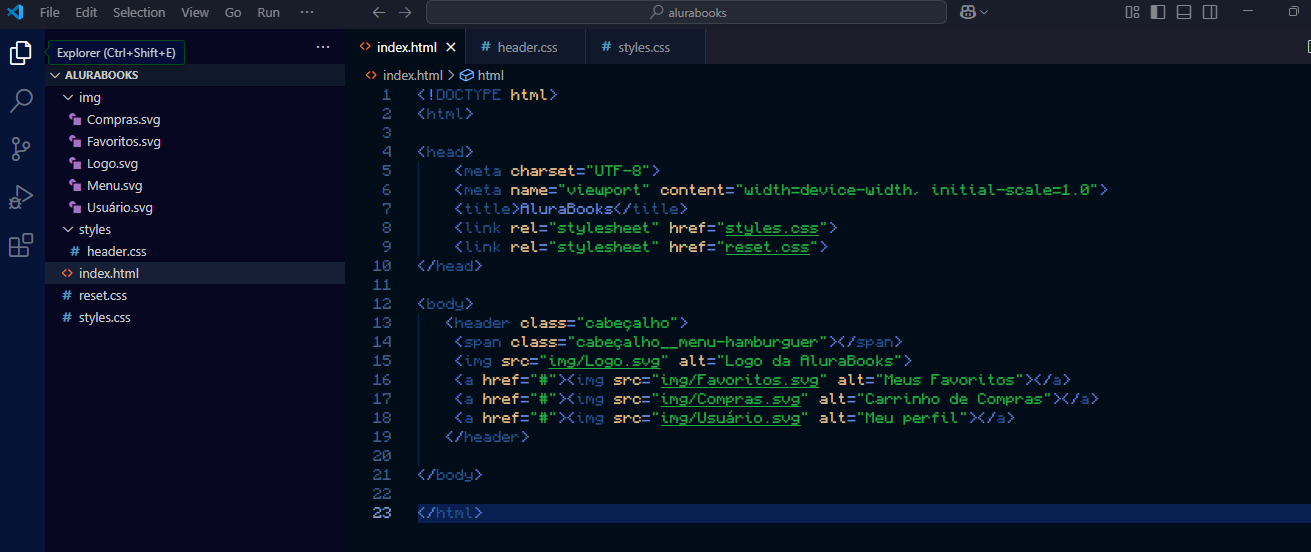
Task: Open the Run and Debug view
Action: pyautogui.click(x=21, y=197)
